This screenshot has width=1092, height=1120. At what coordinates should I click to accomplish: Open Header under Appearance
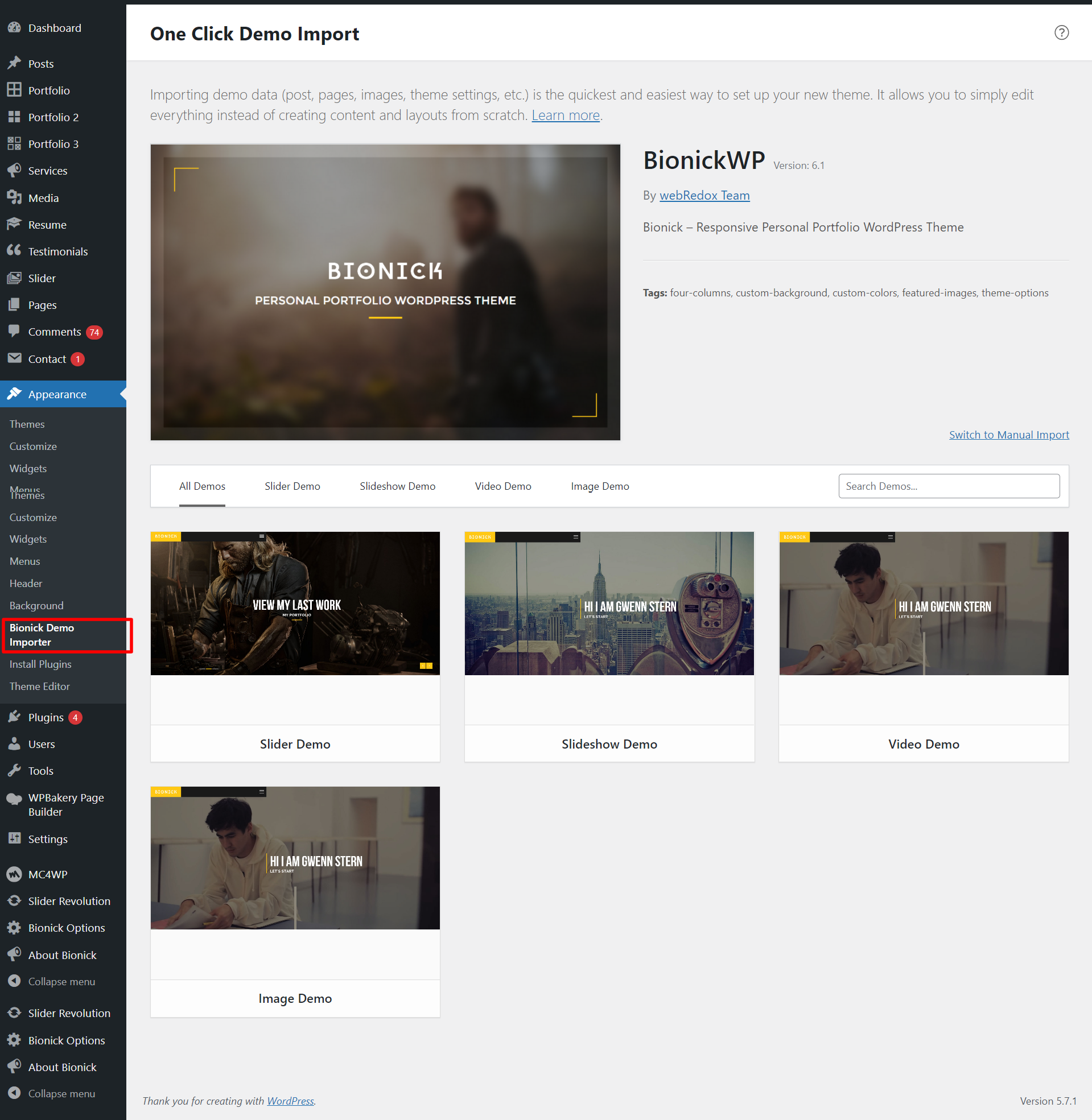(26, 583)
